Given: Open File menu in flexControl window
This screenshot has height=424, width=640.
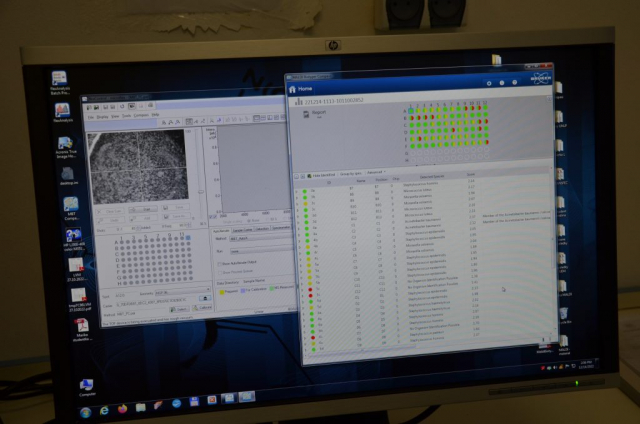Looking at the screenshot, I should 91,117.
